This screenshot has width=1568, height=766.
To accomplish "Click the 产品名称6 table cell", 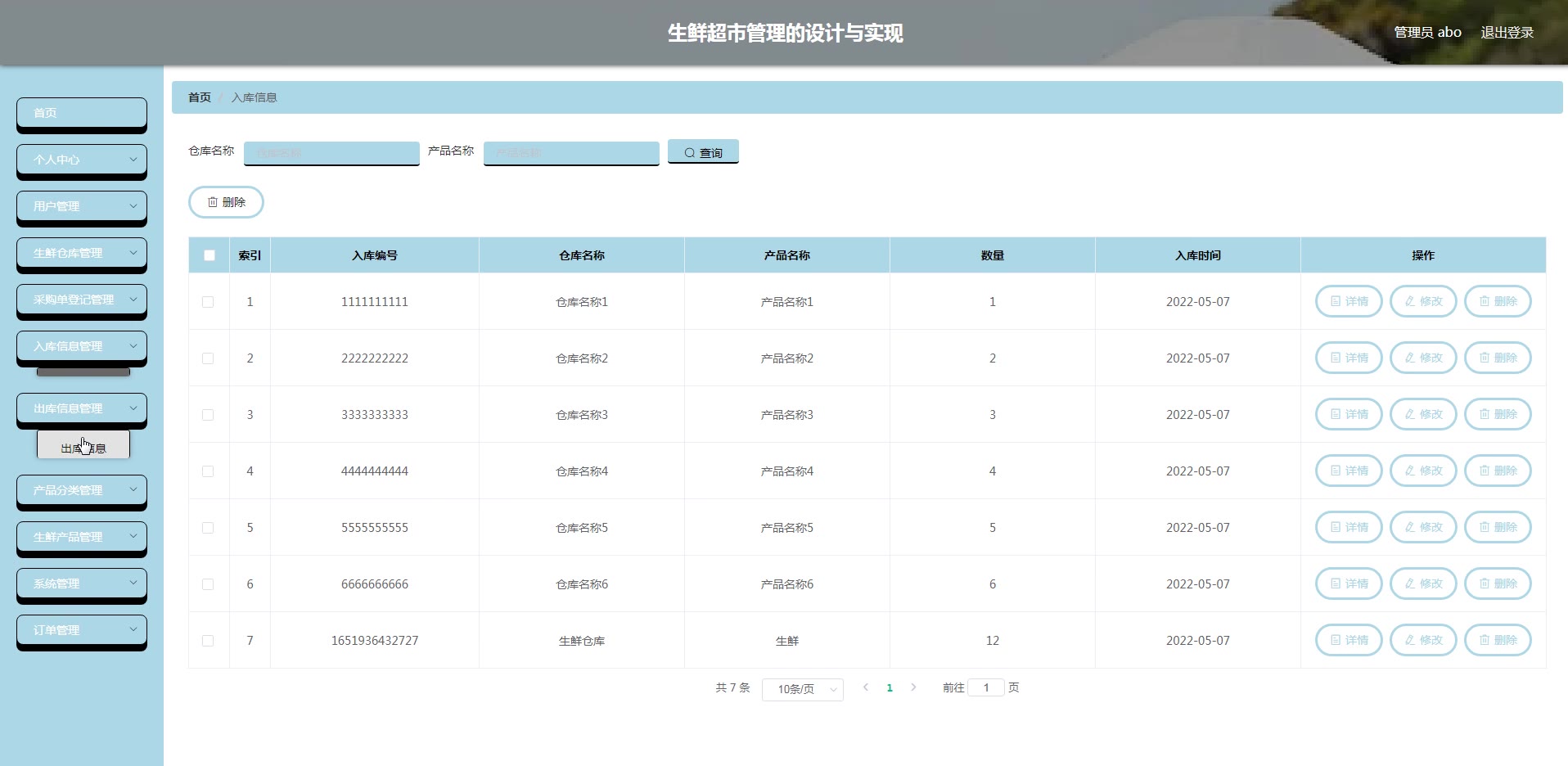I will (x=787, y=584).
